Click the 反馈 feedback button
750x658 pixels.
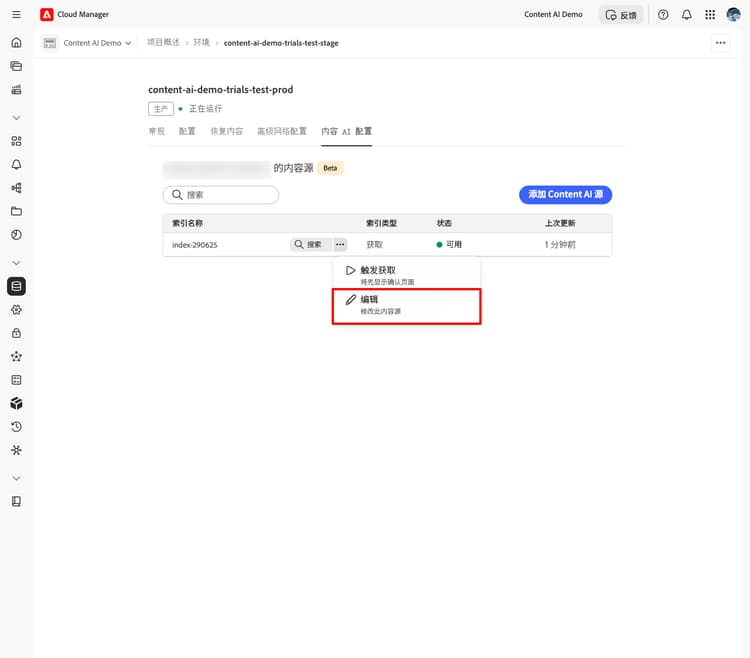621,15
